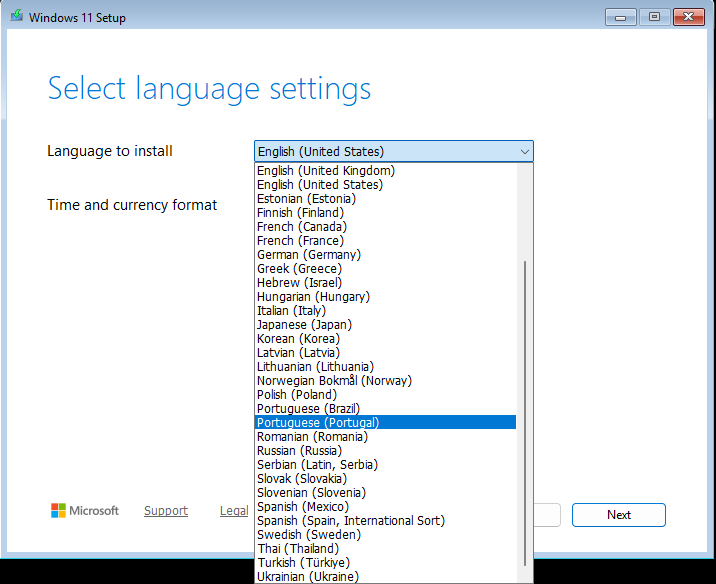Close the Windows 11 Setup window
The image size is (716, 584).
pos(689,17)
